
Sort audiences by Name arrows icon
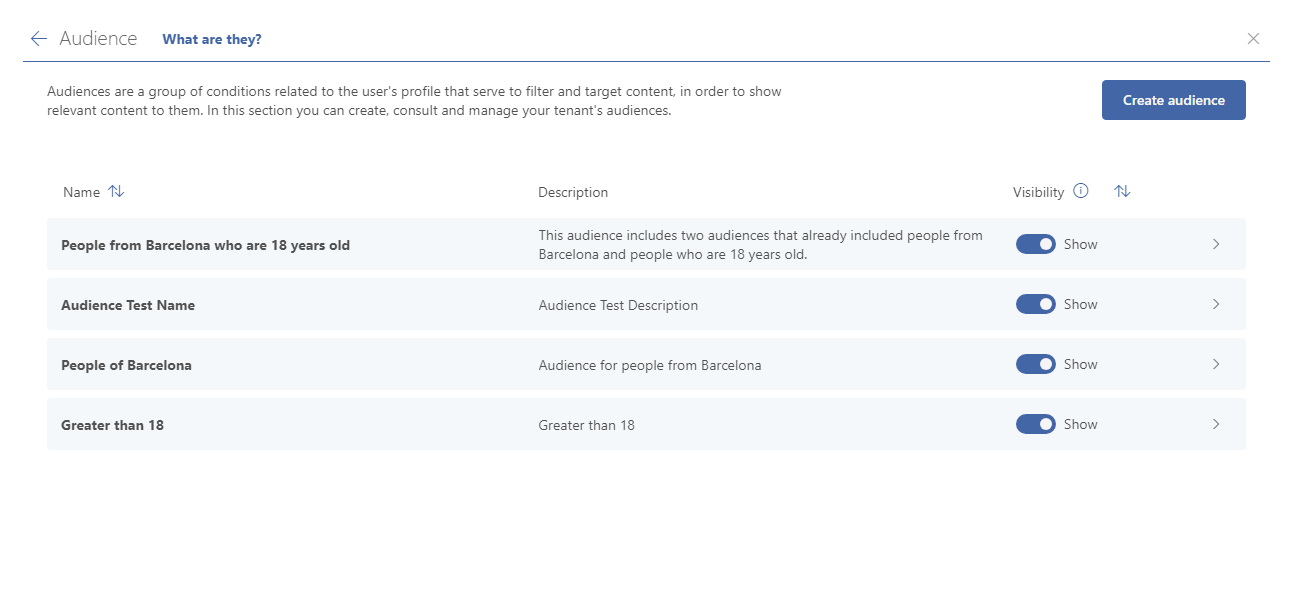click(x=116, y=192)
